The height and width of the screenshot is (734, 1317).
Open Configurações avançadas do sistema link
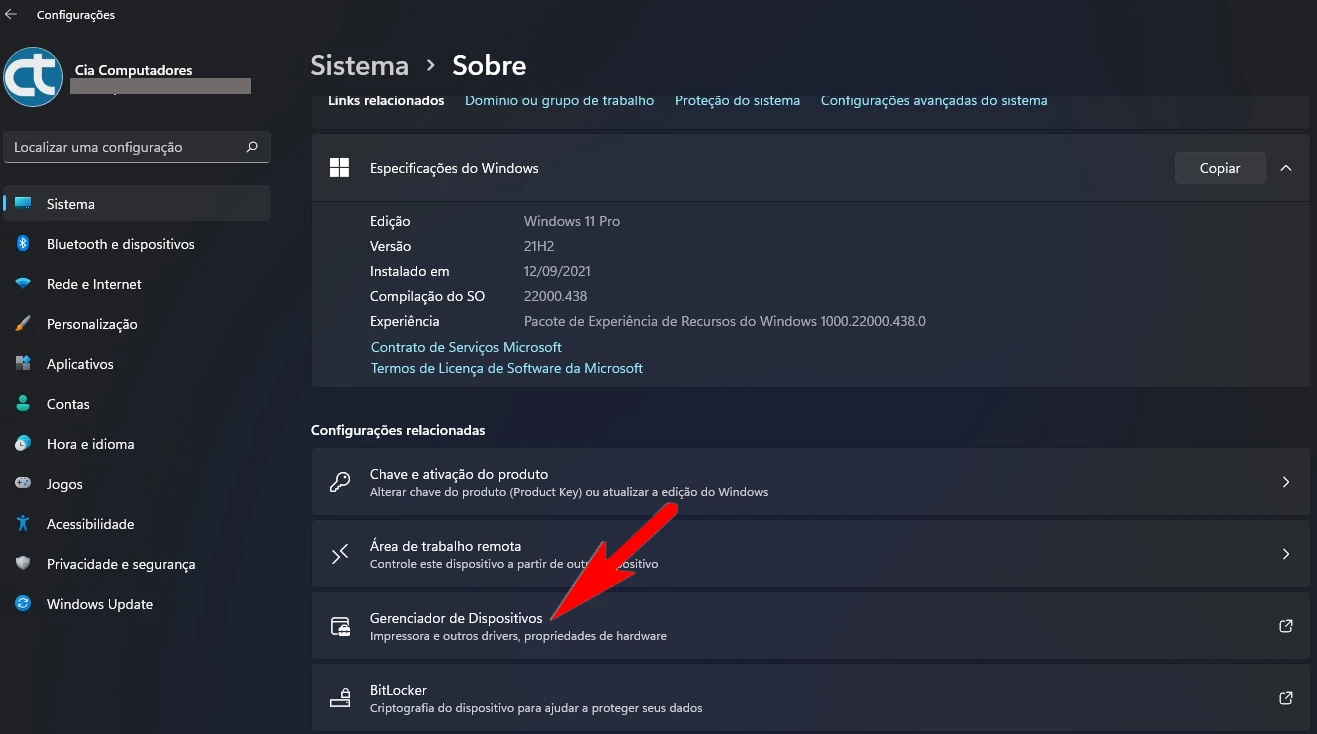pyautogui.click(x=934, y=100)
